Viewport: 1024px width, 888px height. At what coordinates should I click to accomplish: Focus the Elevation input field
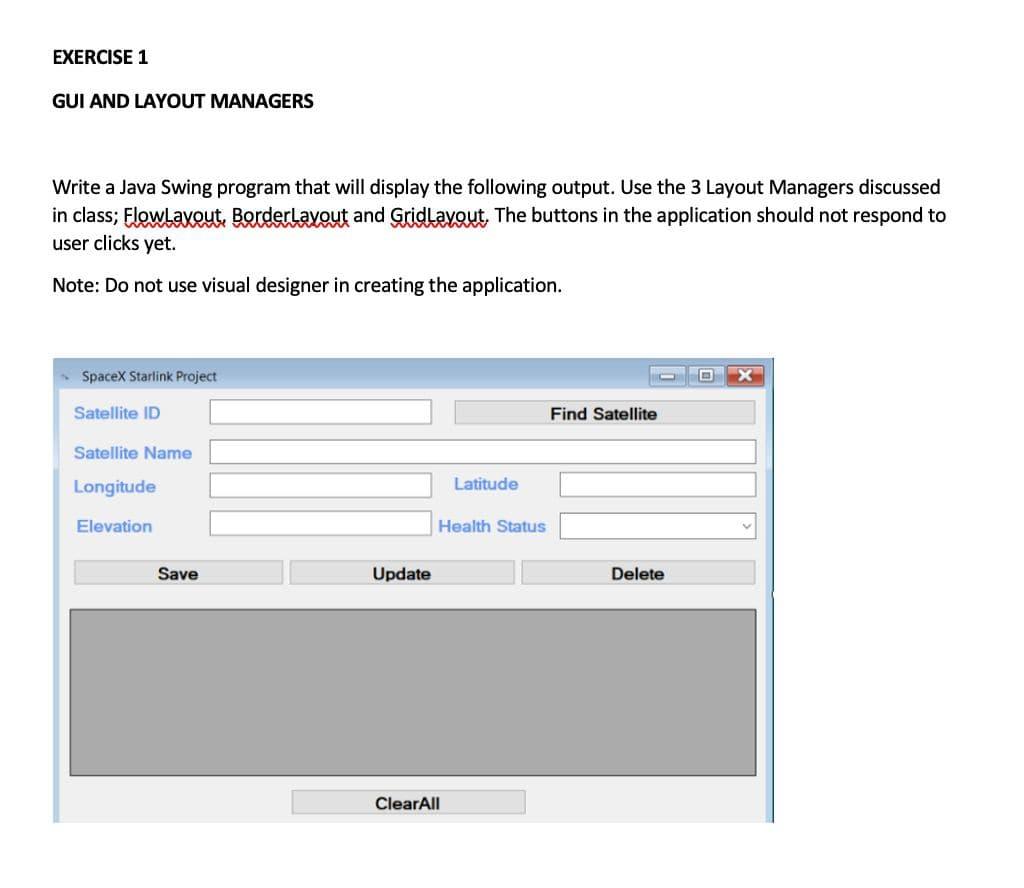click(320, 524)
